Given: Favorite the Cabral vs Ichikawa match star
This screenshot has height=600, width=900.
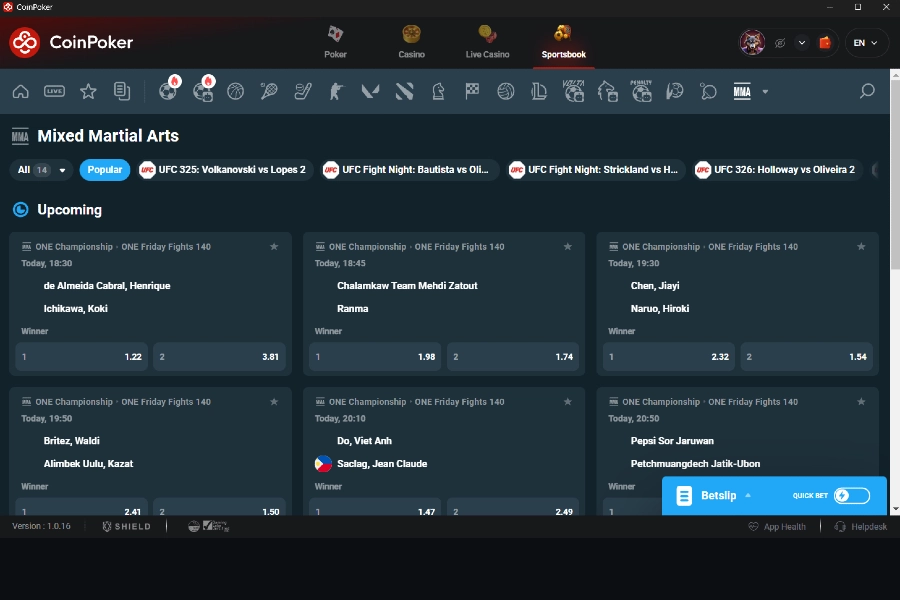Looking at the screenshot, I should coord(274,246).
